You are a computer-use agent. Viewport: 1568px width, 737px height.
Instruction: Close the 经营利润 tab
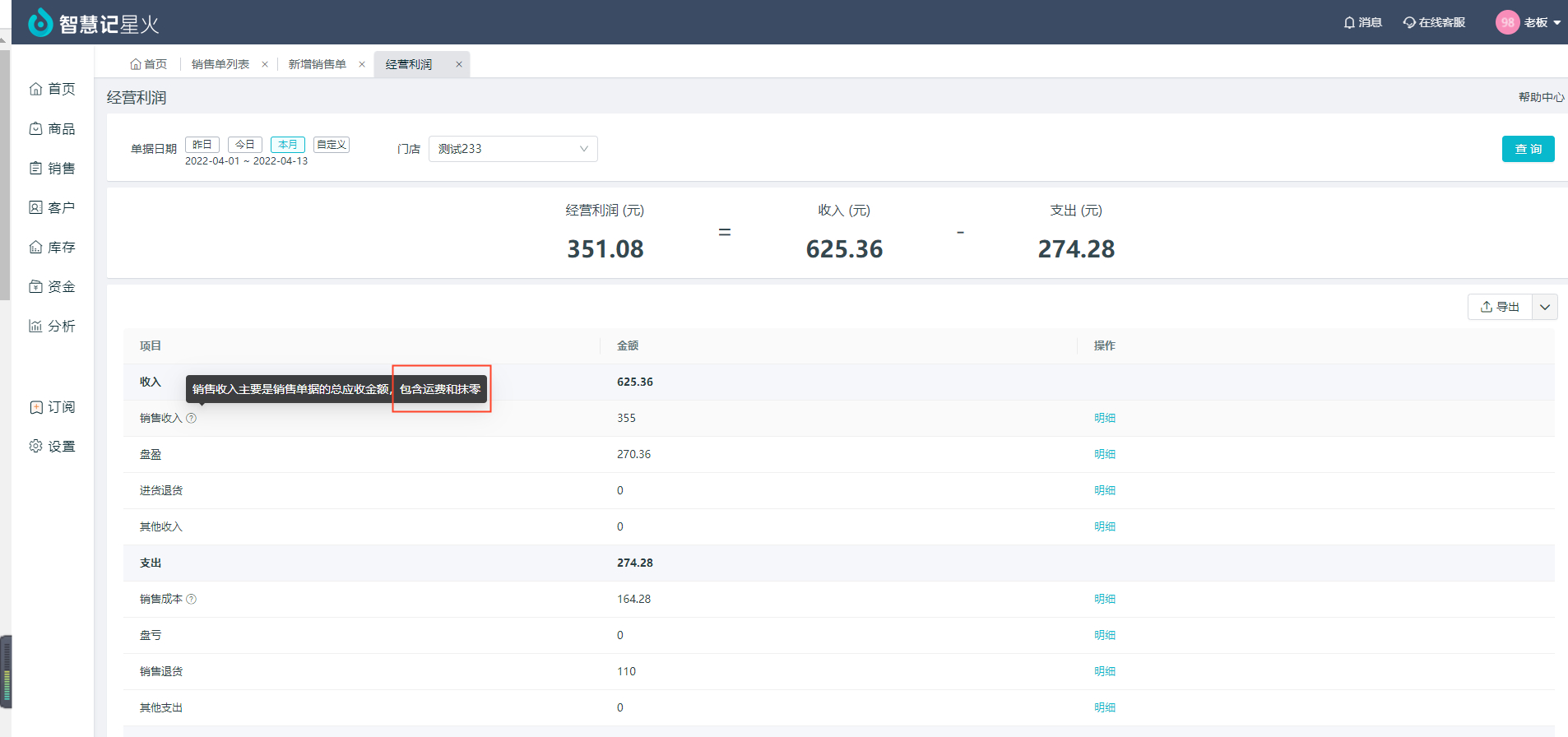click(x=459, y=64)
